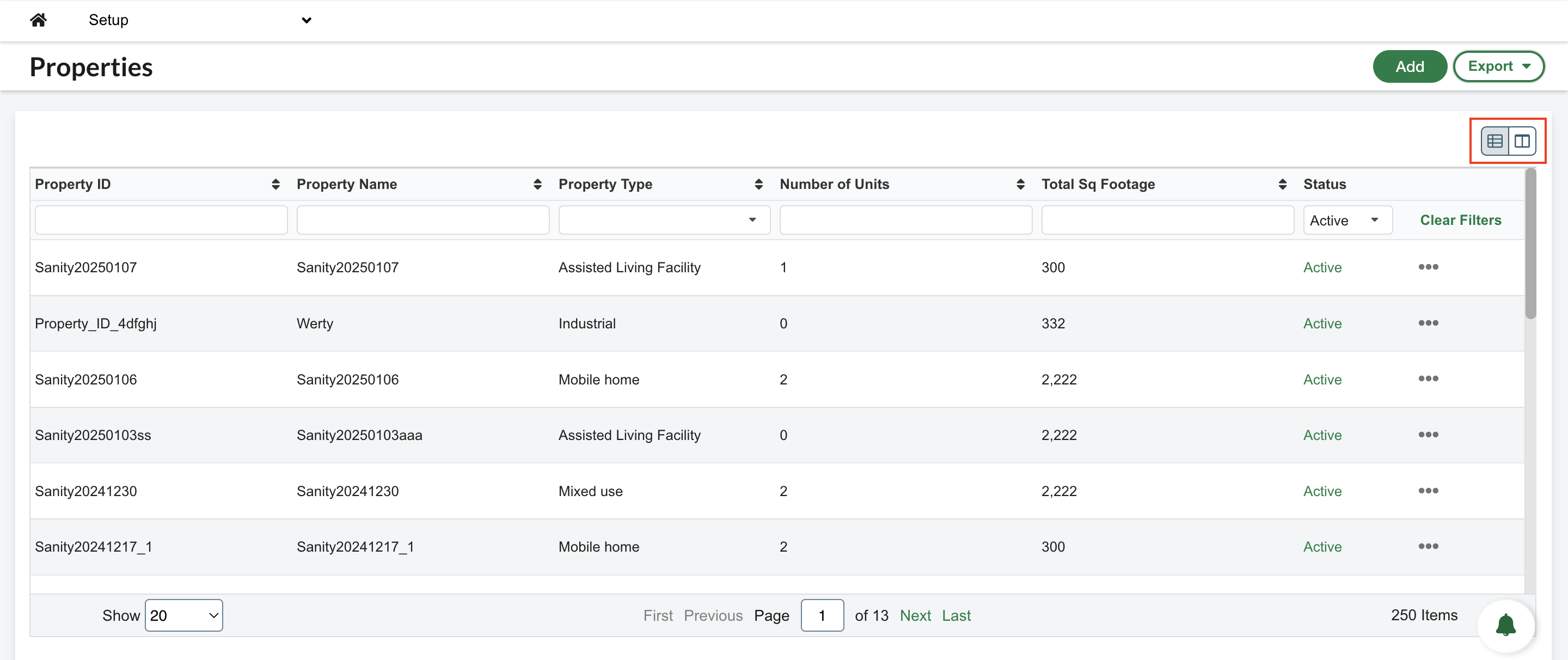This screenshot has width=1568, height=660.
Task: Go to Next page link
Action: (x=915, y=615)
